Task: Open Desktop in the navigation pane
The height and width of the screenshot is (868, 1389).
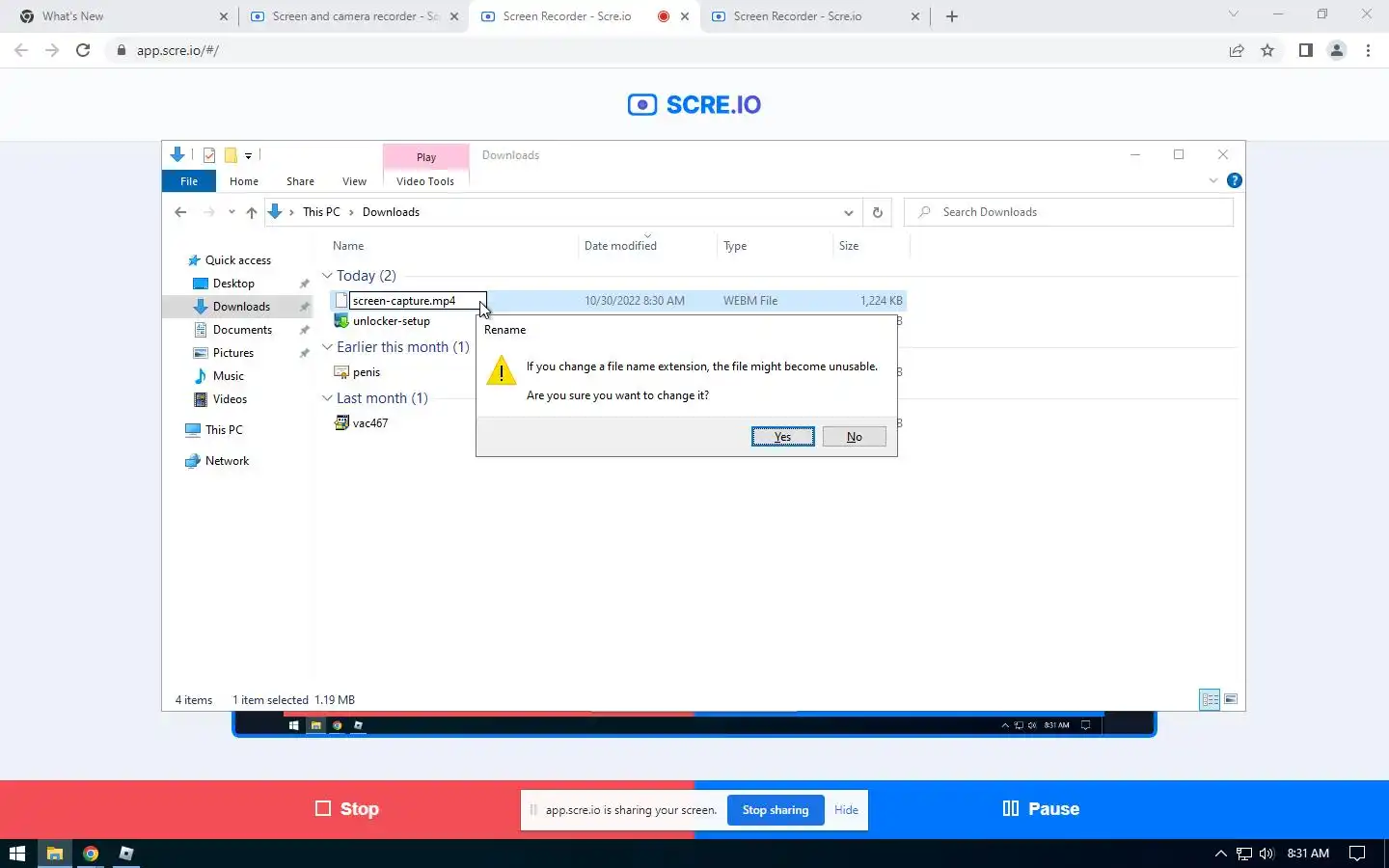Action: pyautogui.click(x=233, y=284)
